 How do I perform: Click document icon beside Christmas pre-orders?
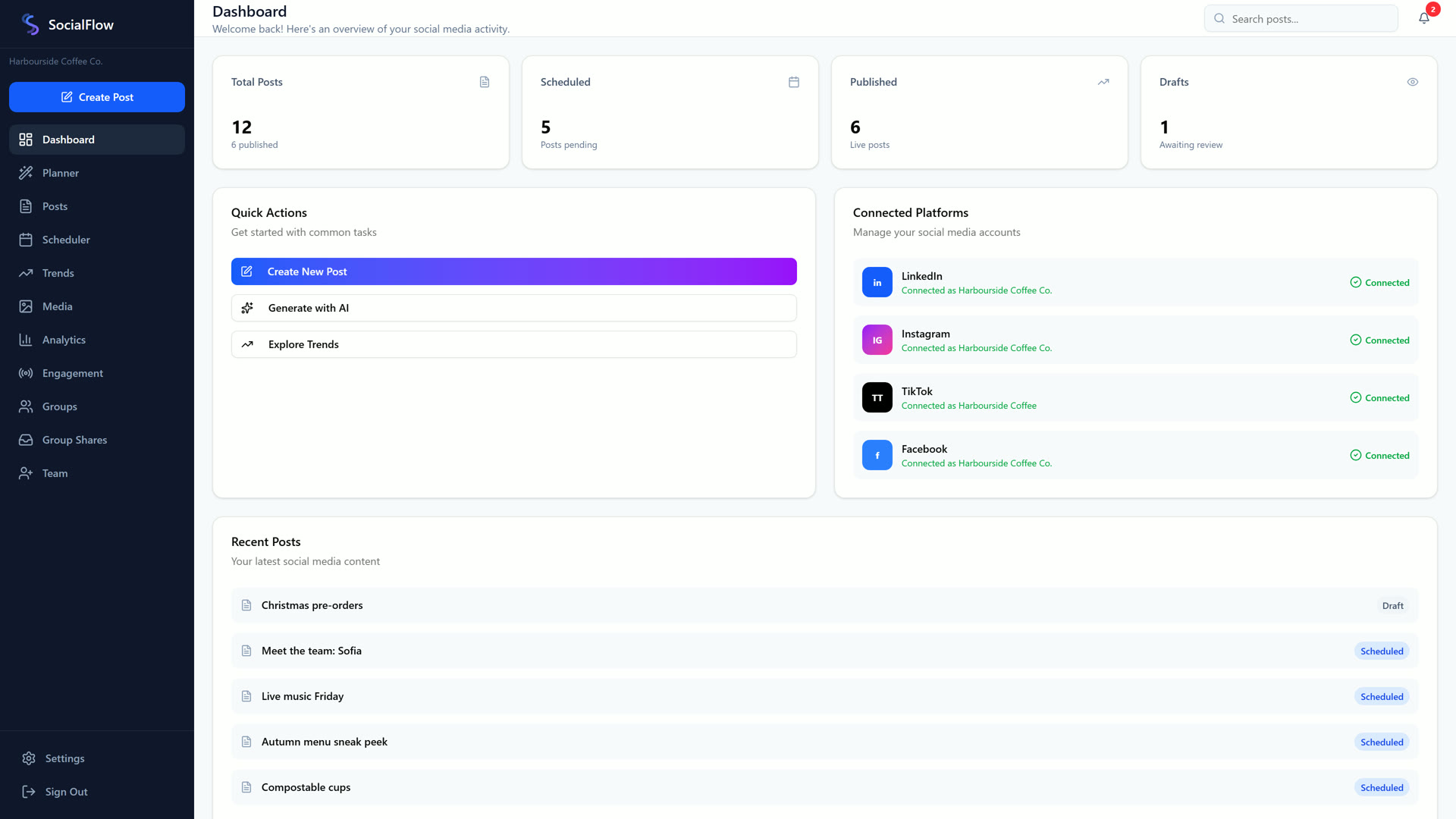pos(246,605)
